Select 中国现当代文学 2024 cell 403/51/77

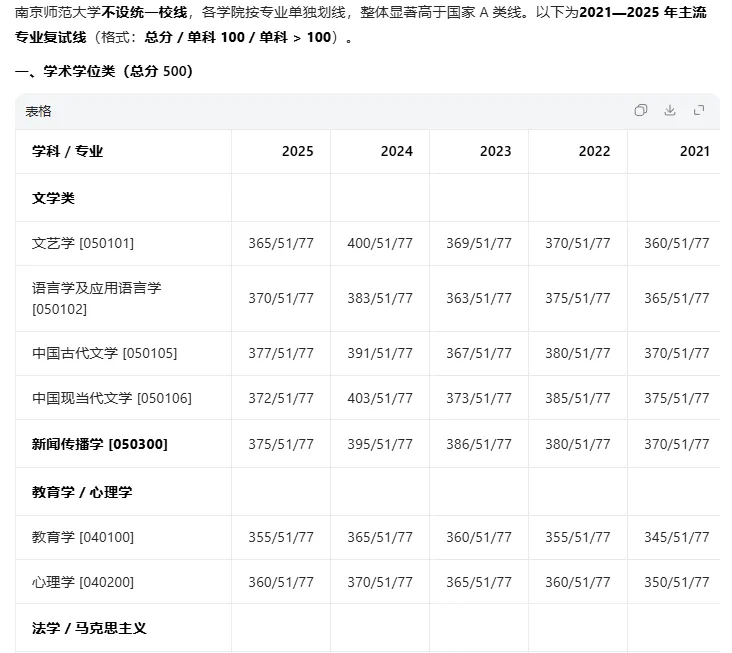point(380,398)
